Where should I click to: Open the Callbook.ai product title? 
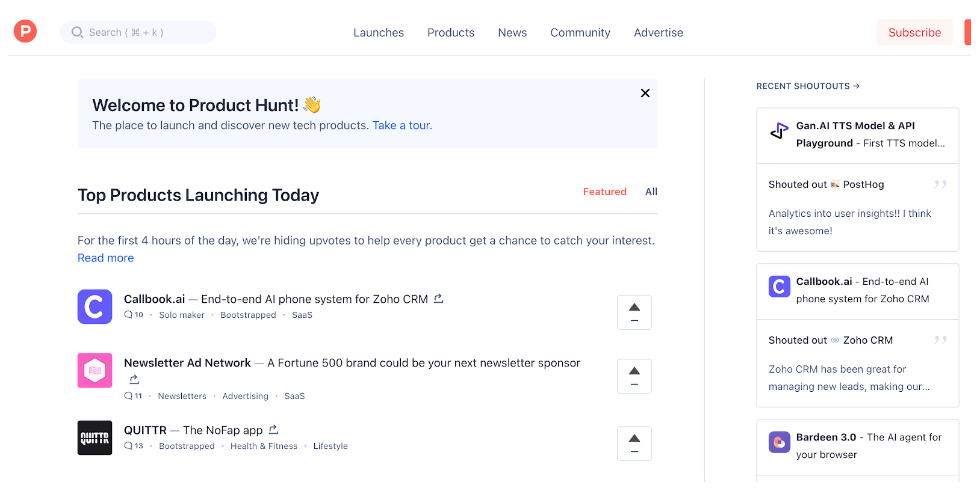pos(154,299)
